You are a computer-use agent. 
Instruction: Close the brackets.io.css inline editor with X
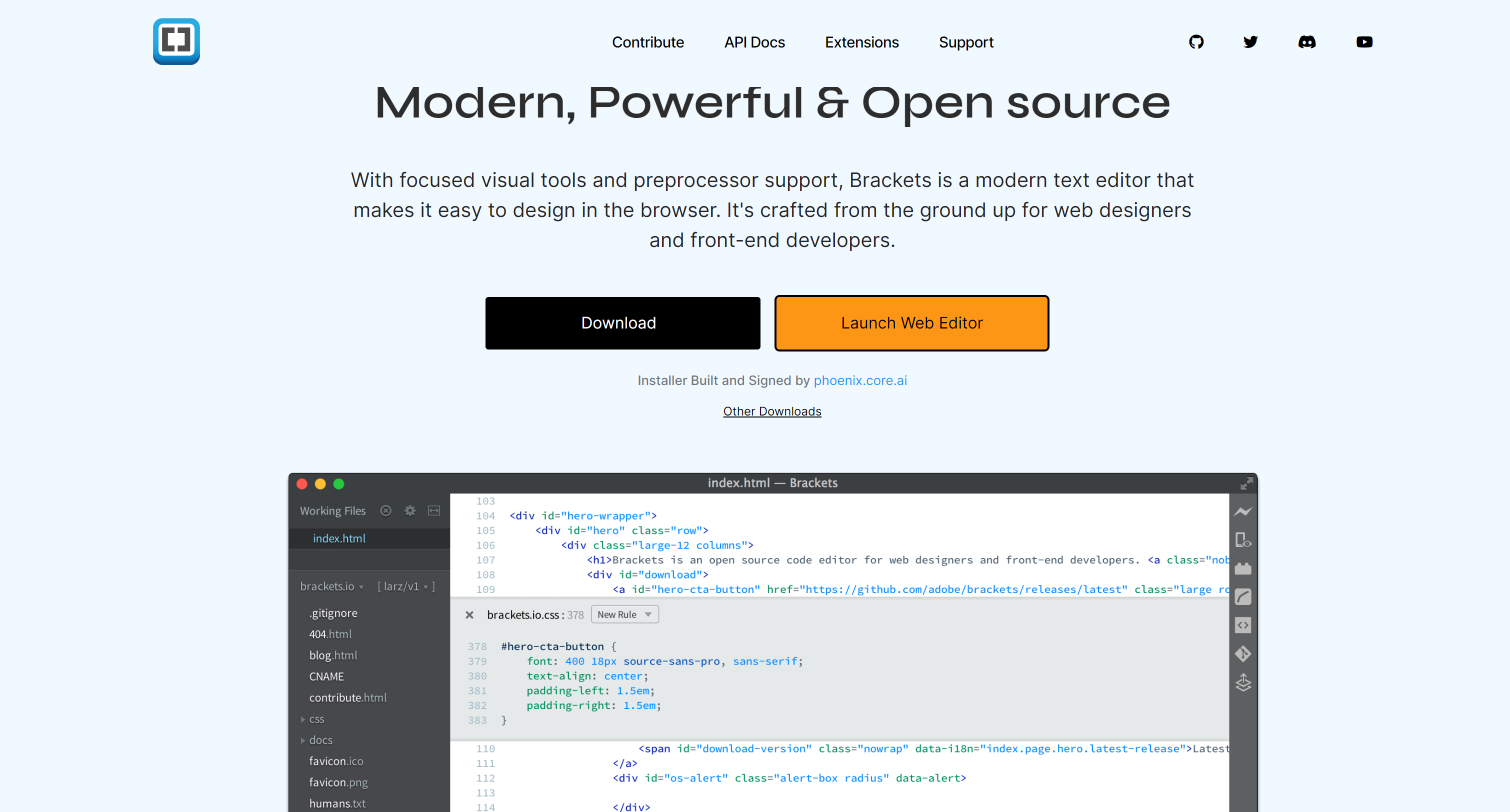pyautogui.click(x=469, y=614)
